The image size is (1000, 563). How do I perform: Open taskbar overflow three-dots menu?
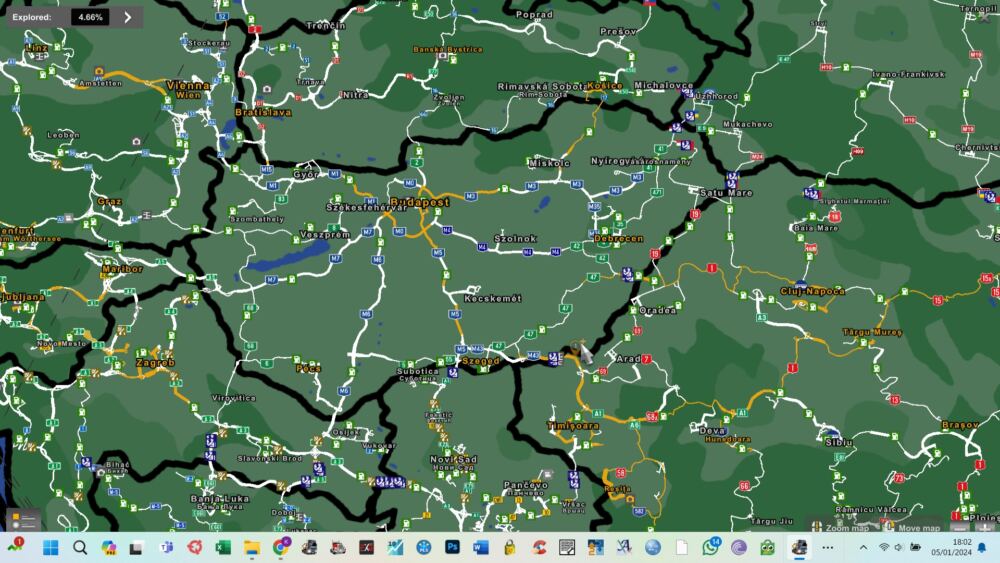pos(827,547)
